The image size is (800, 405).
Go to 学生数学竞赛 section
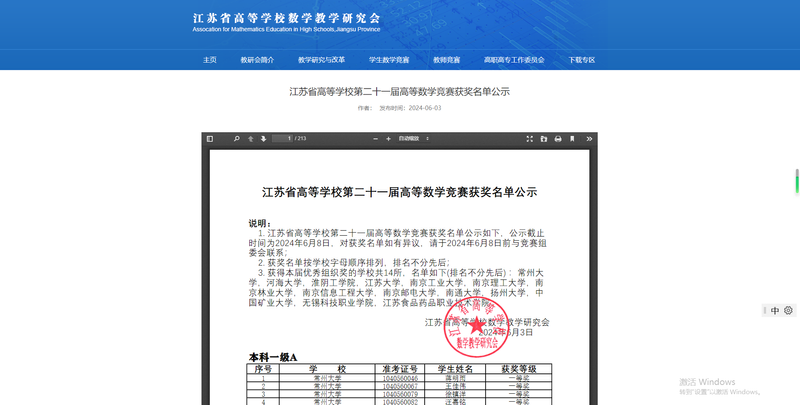(388, 60)
